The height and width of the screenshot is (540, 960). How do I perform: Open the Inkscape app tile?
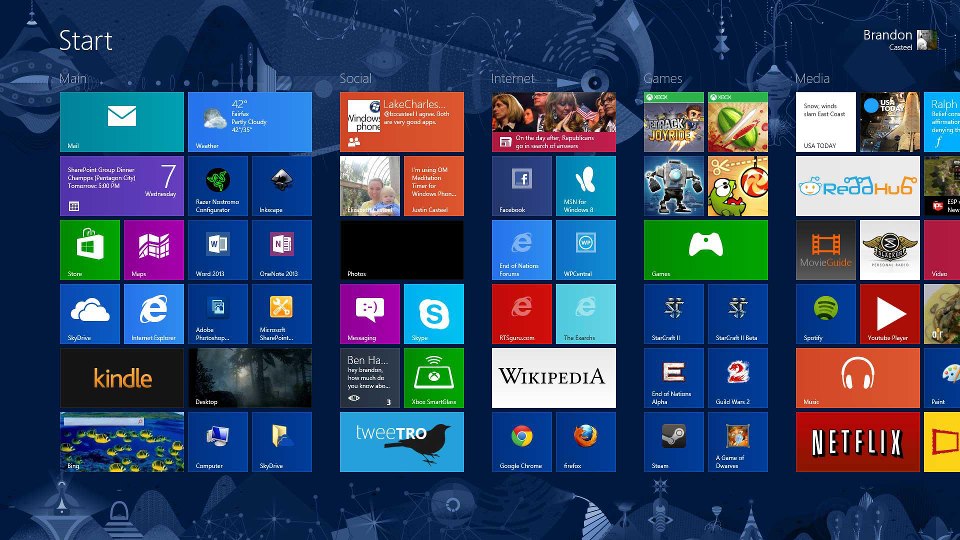pos(281,185)
